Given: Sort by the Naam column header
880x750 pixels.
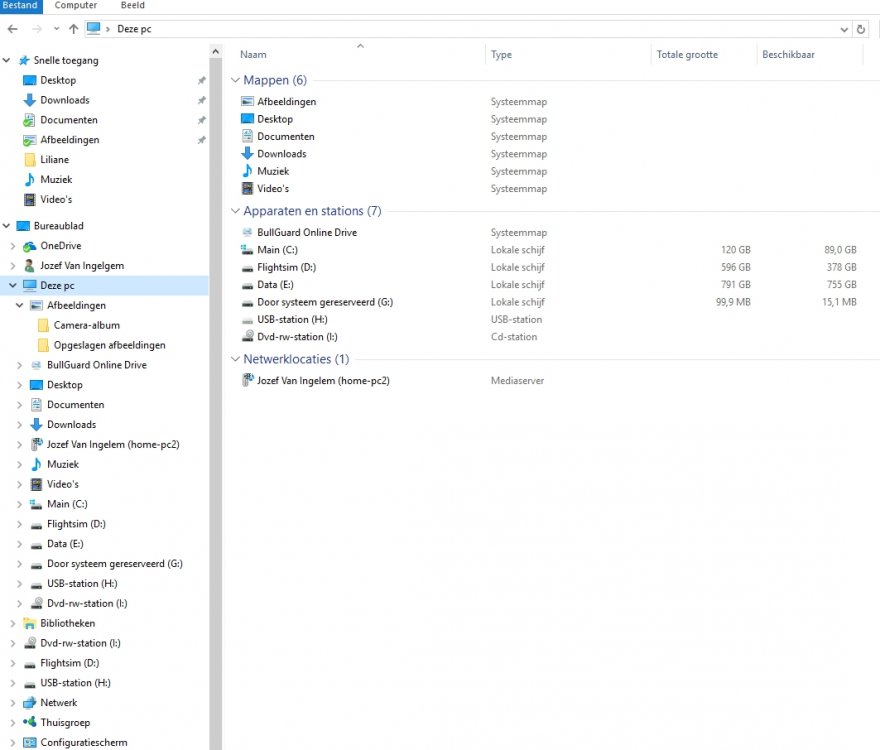Looking at the screenshot, I should click(x=254, y=55).
